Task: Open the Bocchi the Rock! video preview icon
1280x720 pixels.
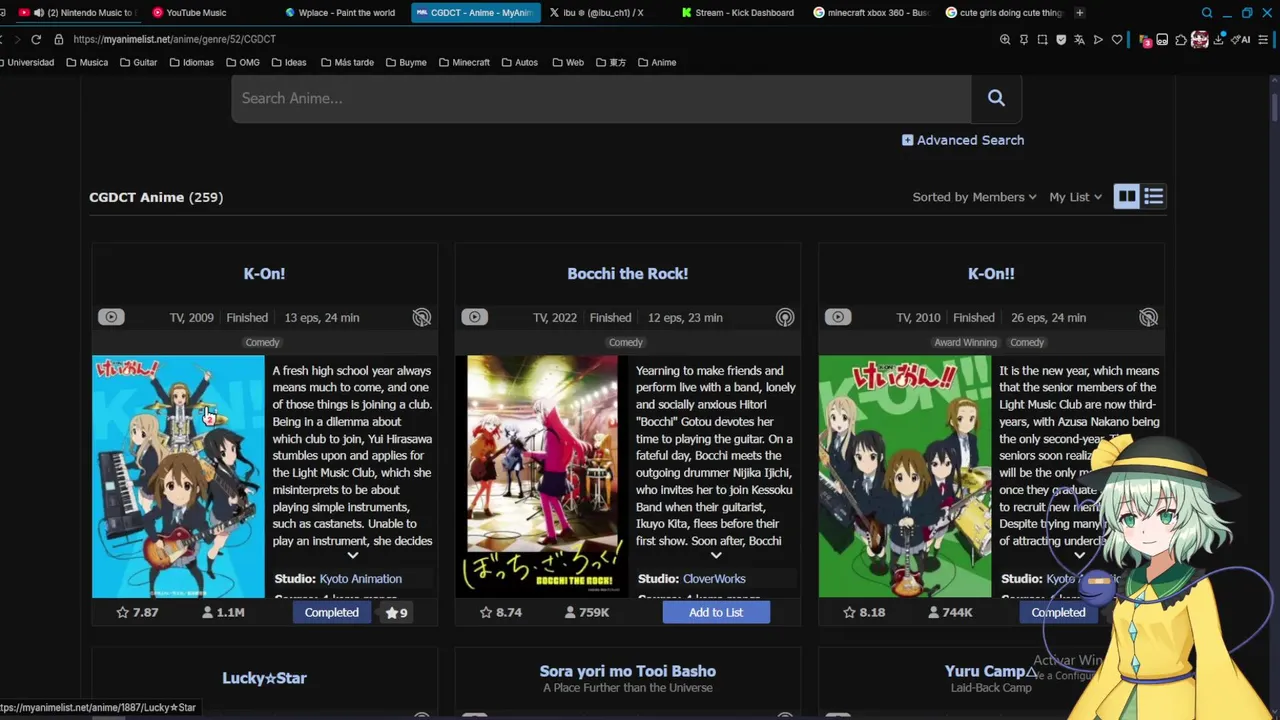Action: 474,317
